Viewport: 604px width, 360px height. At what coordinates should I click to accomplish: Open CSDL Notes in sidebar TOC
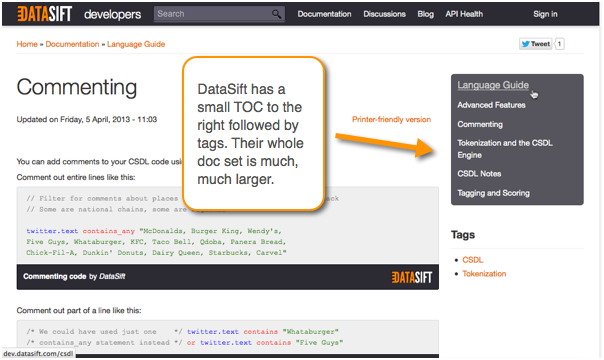point(479,174)
